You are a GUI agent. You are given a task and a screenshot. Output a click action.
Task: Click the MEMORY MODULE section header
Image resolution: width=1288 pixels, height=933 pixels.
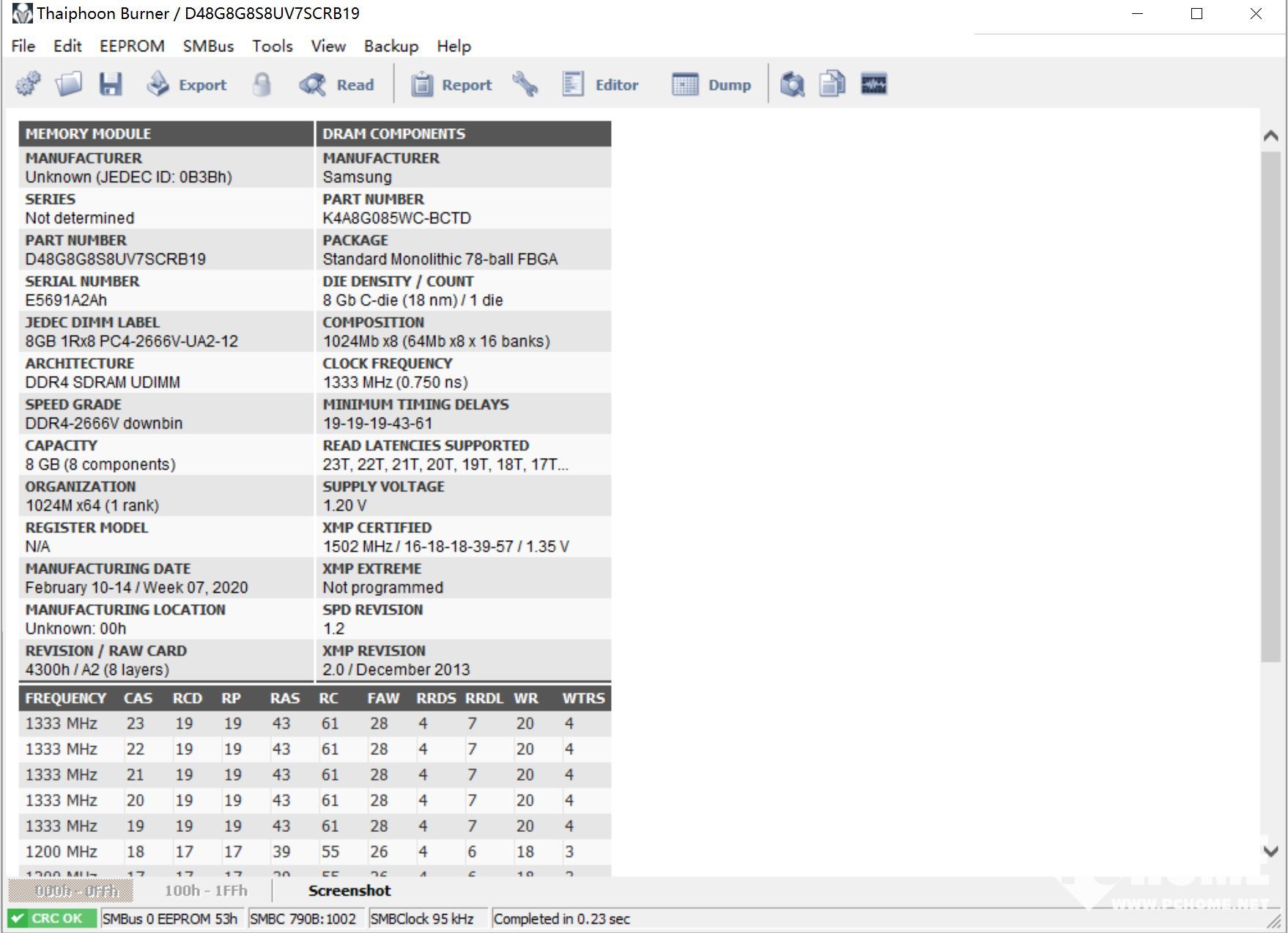(x=166, y=133)
